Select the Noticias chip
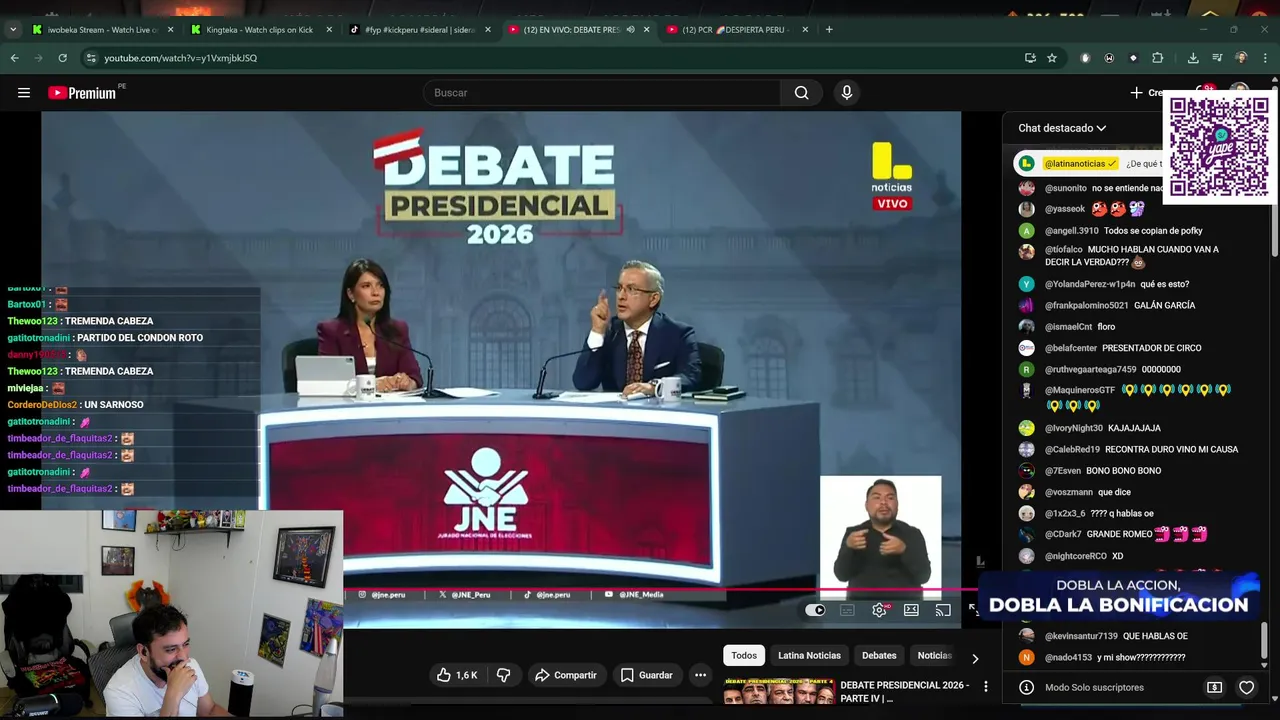1280x720 pixels. pos(935,655)
